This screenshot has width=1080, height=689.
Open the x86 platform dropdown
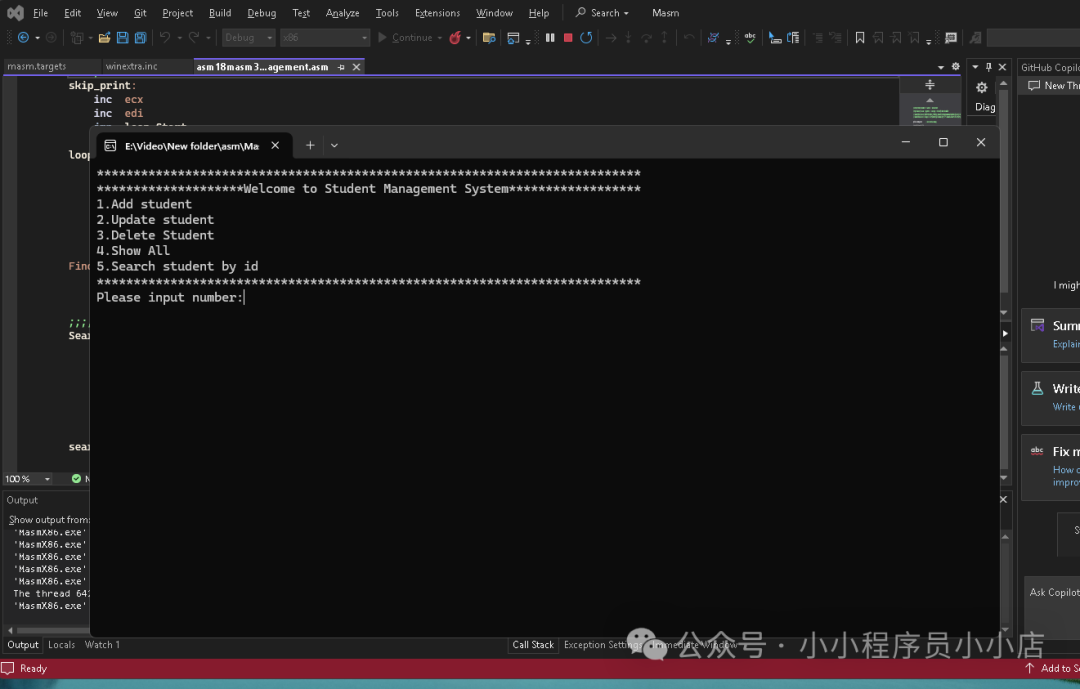point(323,38)
